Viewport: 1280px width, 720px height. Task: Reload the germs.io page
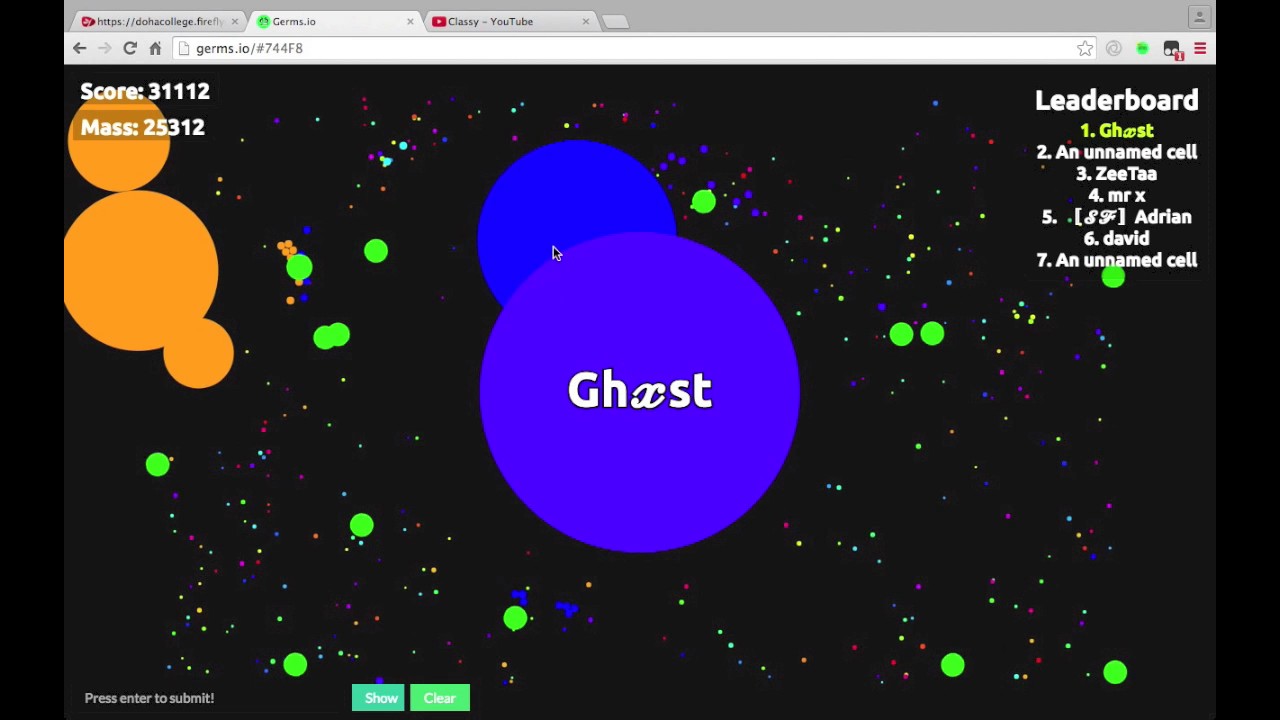(130, 48)
